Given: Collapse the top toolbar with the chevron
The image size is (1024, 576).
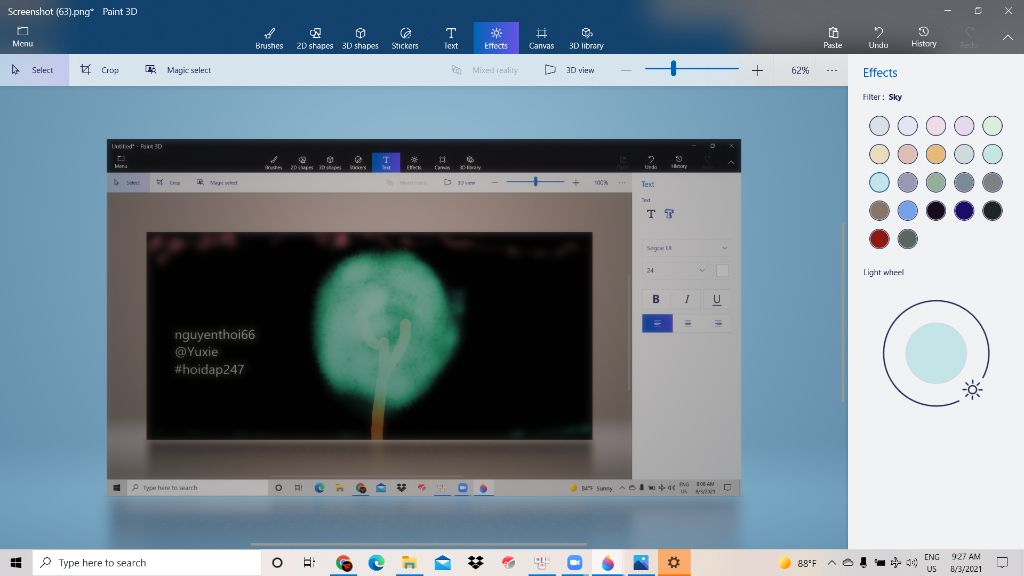Looking at the screenshot, I should (1008, 38).
